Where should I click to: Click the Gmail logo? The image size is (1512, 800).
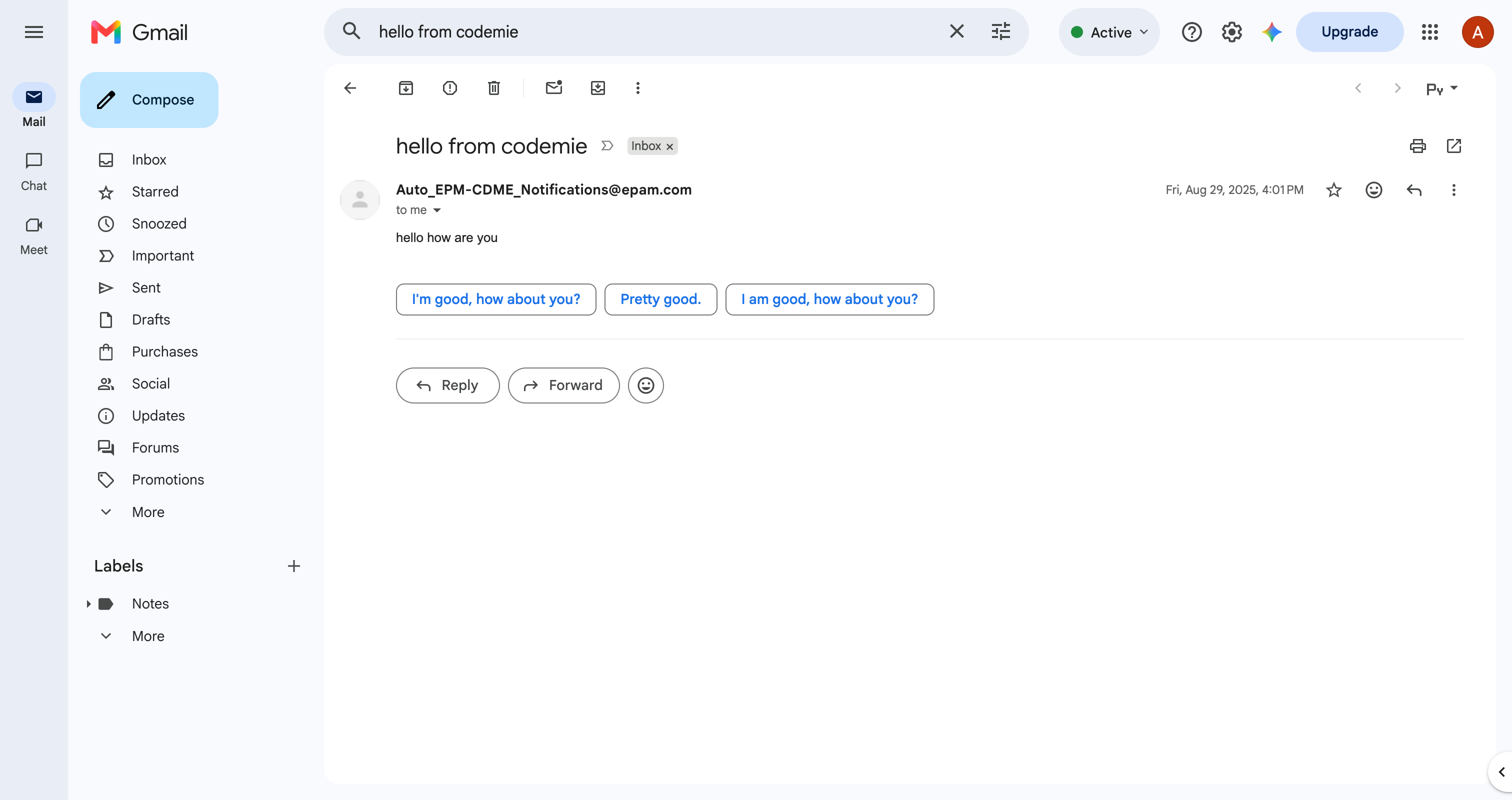(139, 31)
